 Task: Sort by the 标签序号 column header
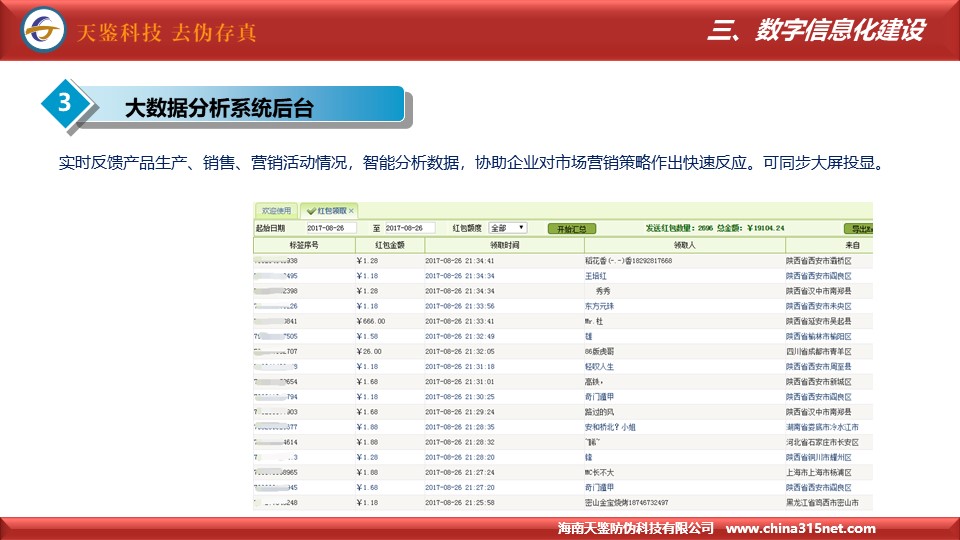point(303,245)
